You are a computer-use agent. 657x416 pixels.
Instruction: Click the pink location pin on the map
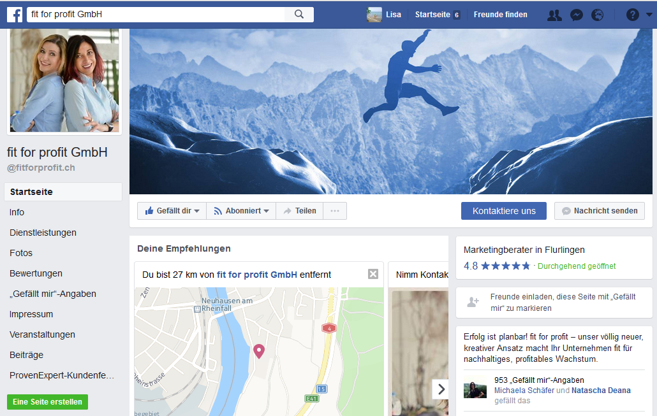(259, 351)
